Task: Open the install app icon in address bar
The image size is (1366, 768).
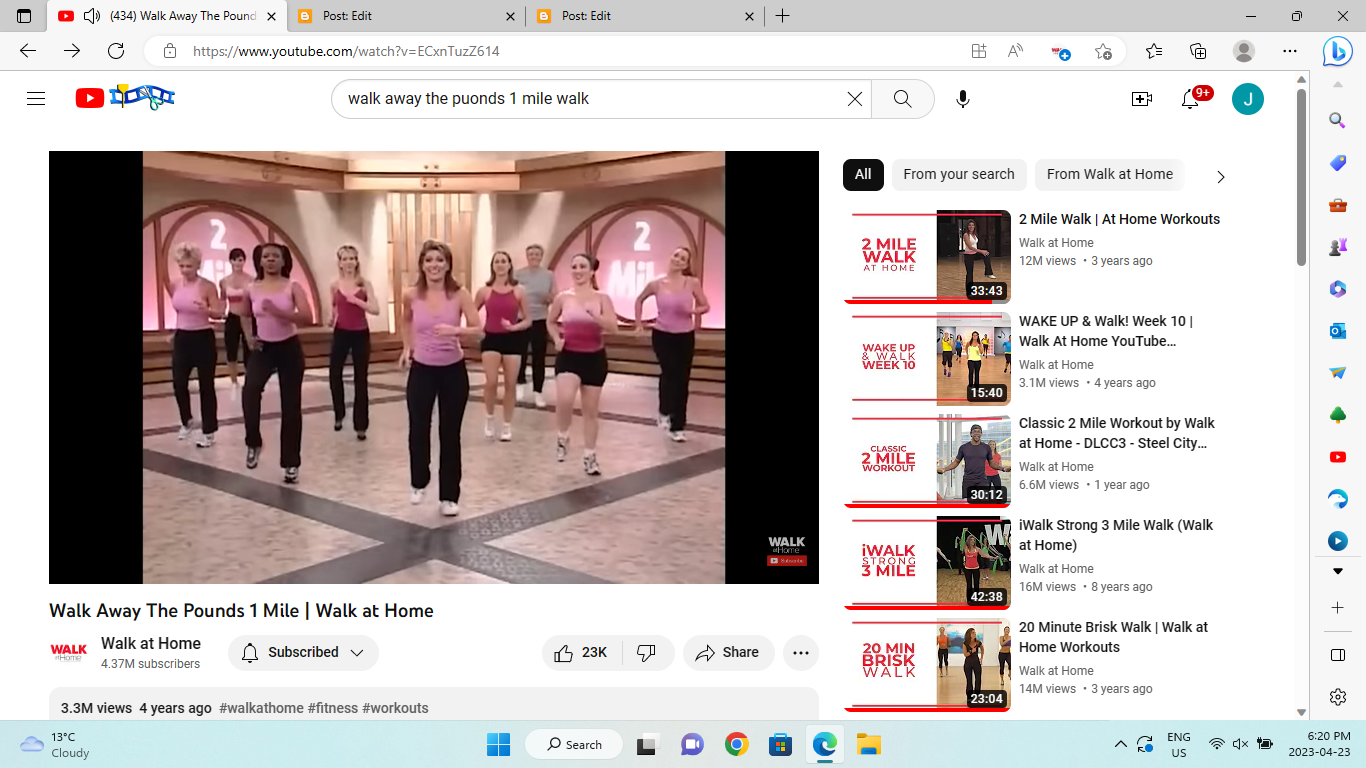Action: 978,51
